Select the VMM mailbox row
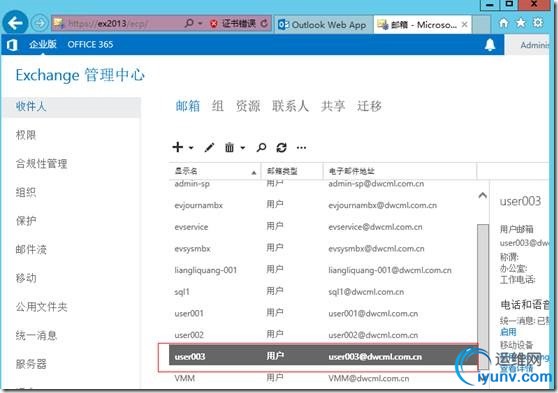 click(x=323, y=378)
